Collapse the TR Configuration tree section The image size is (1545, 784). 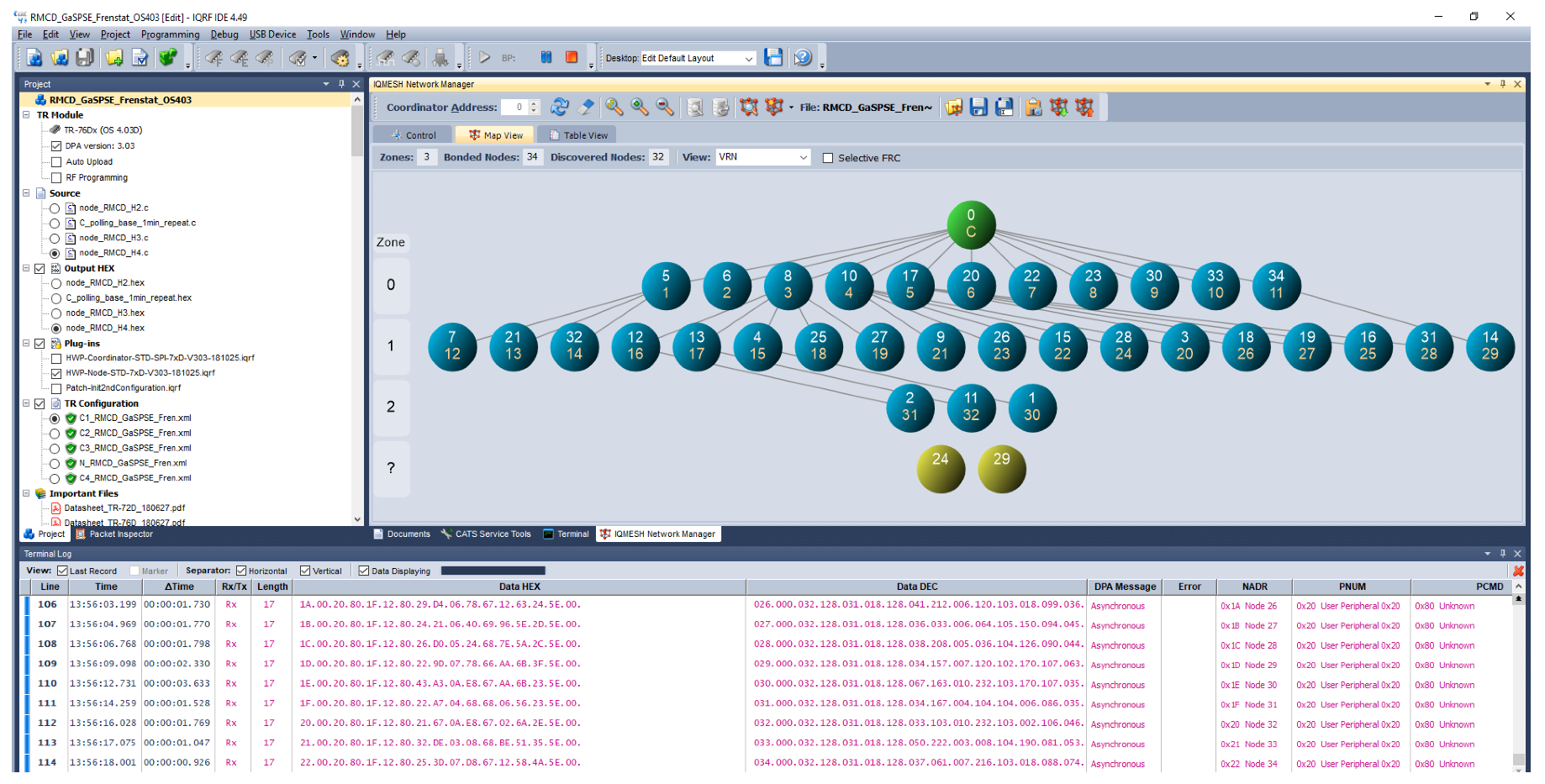pos(26,403)
